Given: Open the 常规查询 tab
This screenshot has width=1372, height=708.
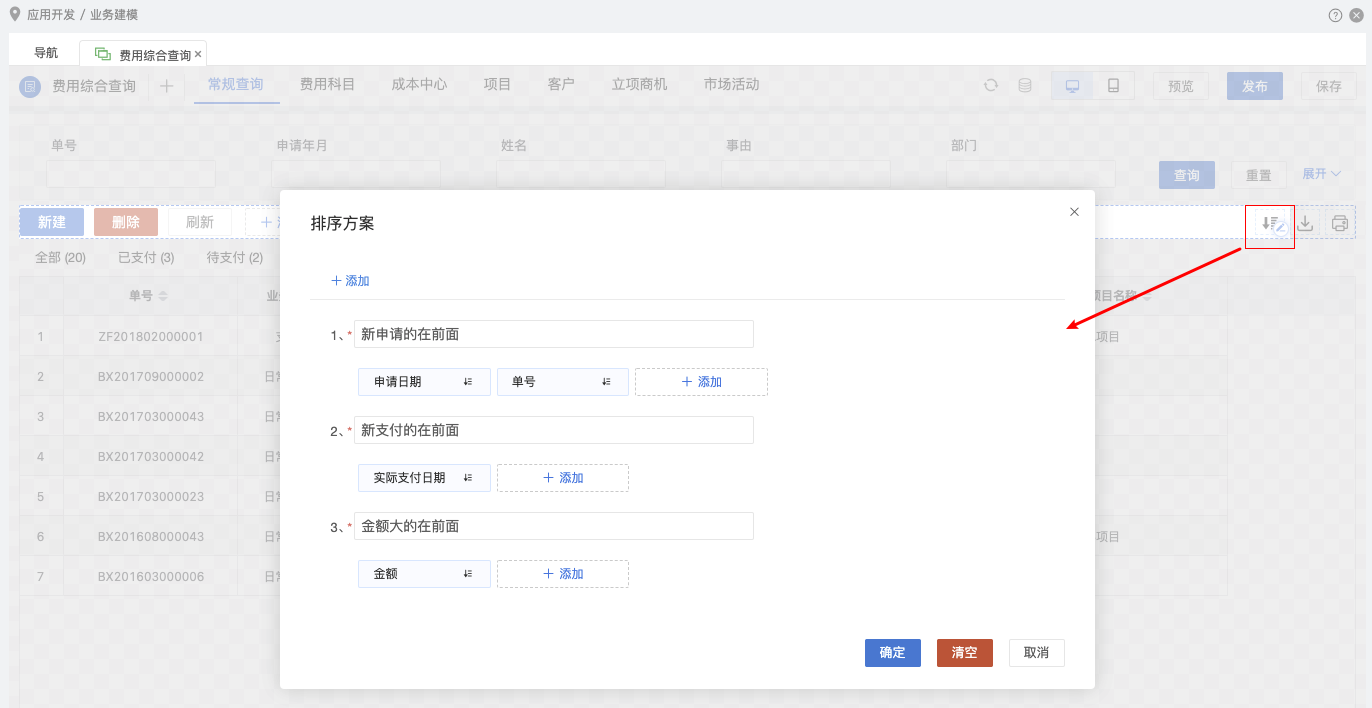Looking at the screenshot, I should tap(236, 85).
